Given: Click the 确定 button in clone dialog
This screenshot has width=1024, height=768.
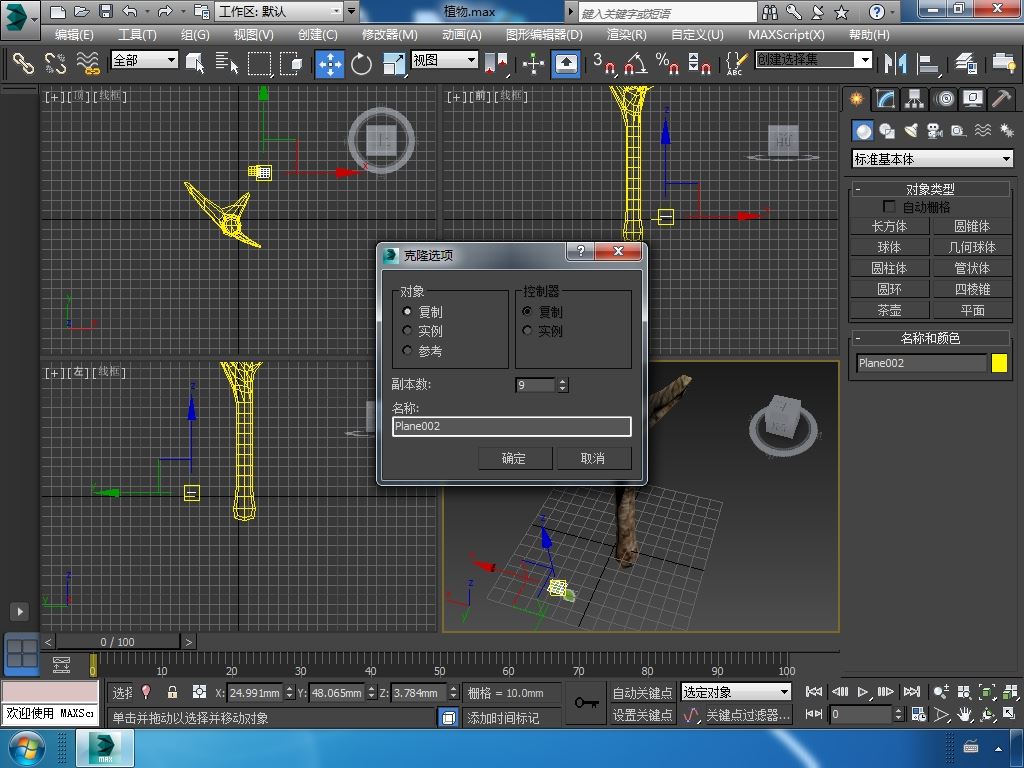Looking at the screenshot, I should pos(513,458).
